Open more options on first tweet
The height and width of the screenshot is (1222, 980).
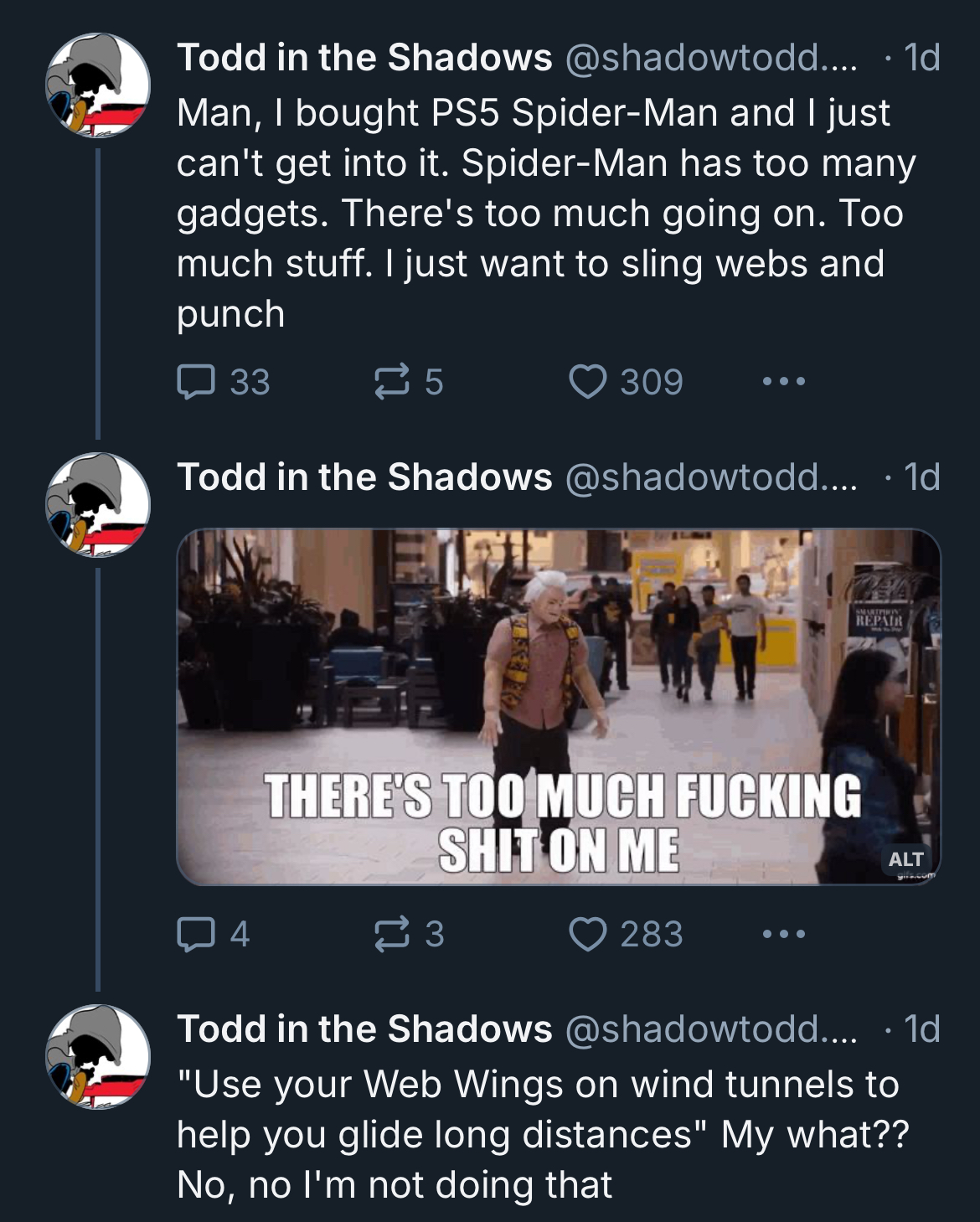(783, 382)
